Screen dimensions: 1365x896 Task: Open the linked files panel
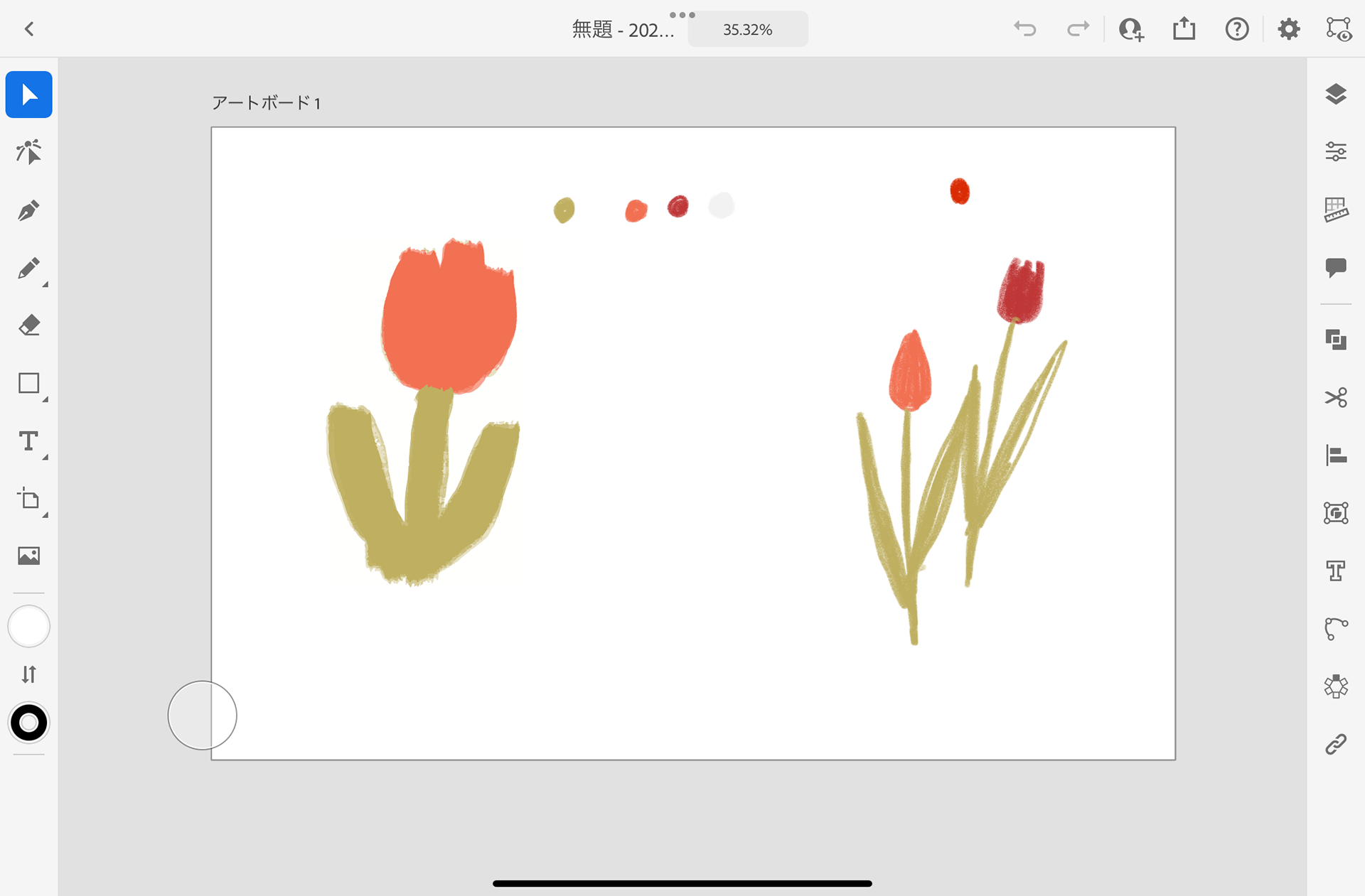coord(1337,744)
